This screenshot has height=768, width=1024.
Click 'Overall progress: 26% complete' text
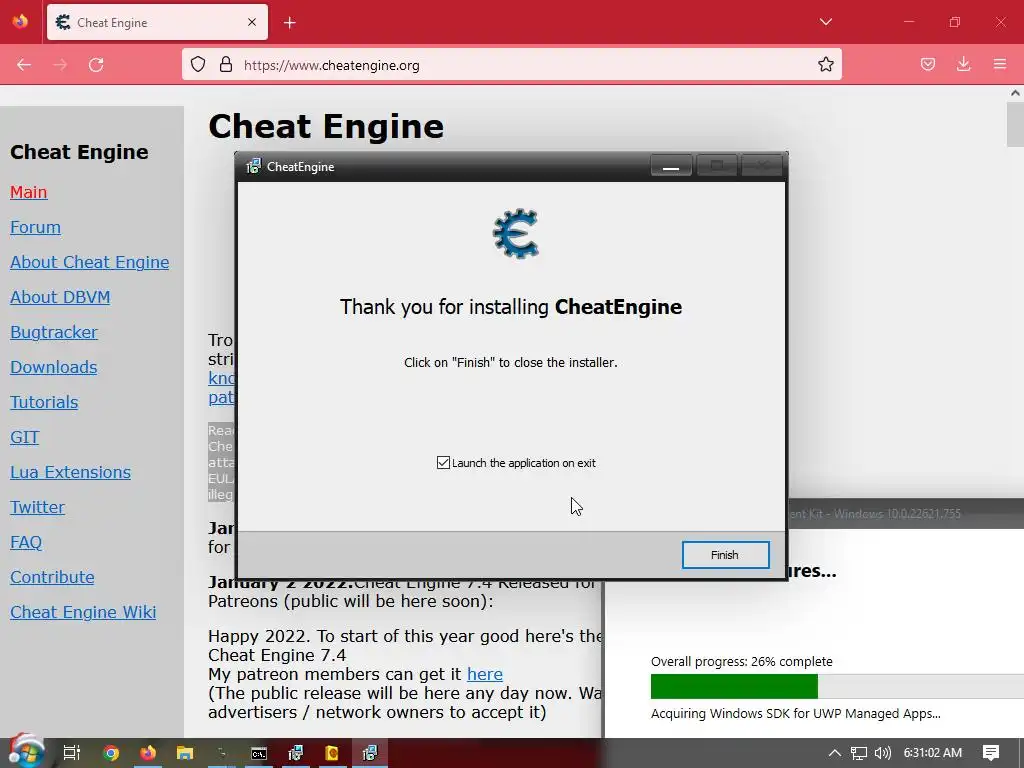pos(741,661)
